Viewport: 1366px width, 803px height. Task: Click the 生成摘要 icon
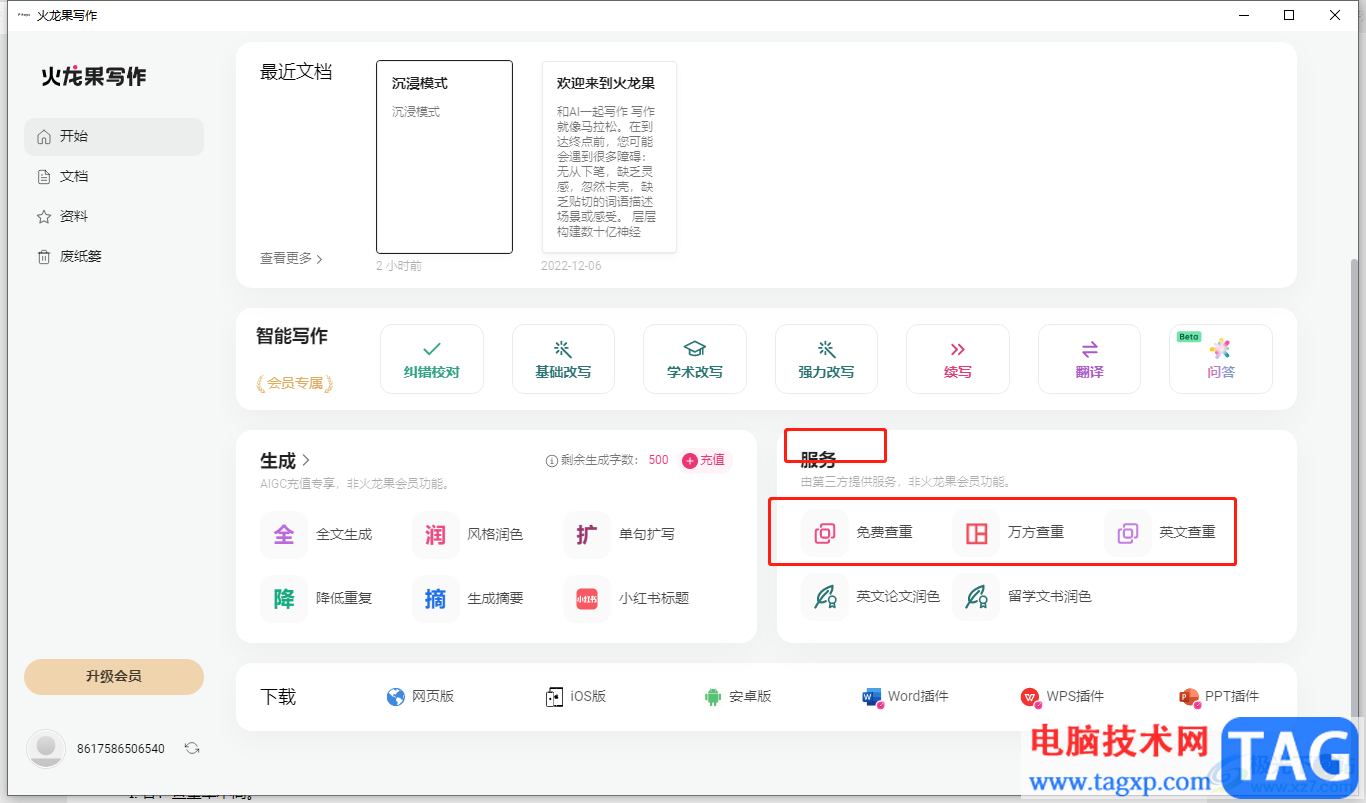436,599
